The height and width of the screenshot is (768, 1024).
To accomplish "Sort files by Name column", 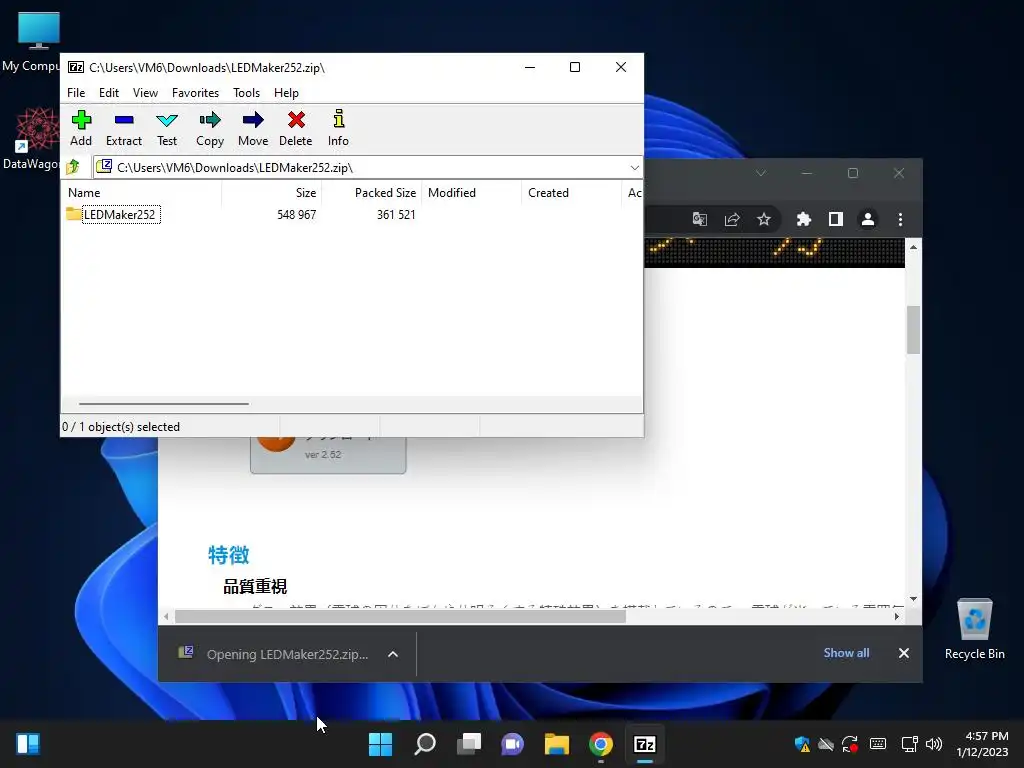I will [x=141, y=193].
